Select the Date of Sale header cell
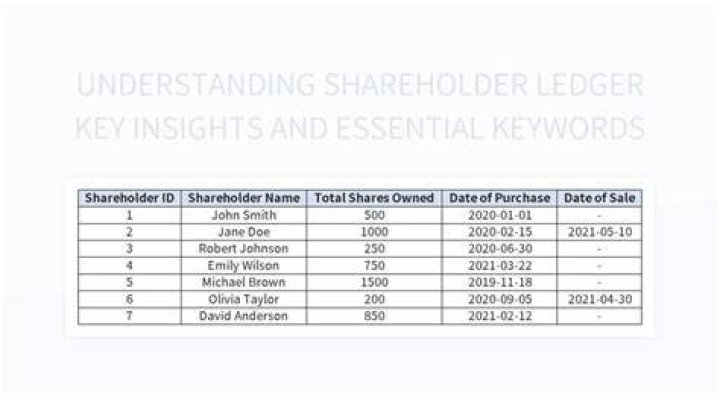Screen dimensions: 720x396 click(599, 198)
